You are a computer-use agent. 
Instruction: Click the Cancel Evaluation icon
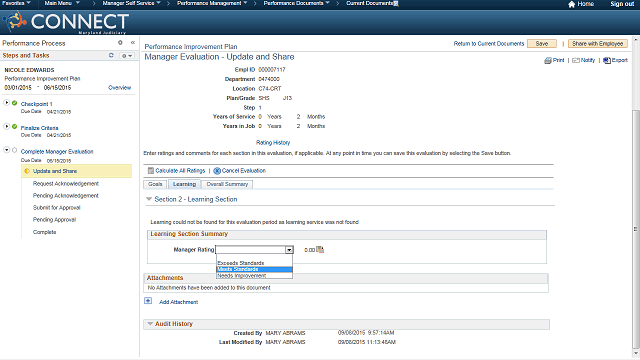(x=217, y=171)
